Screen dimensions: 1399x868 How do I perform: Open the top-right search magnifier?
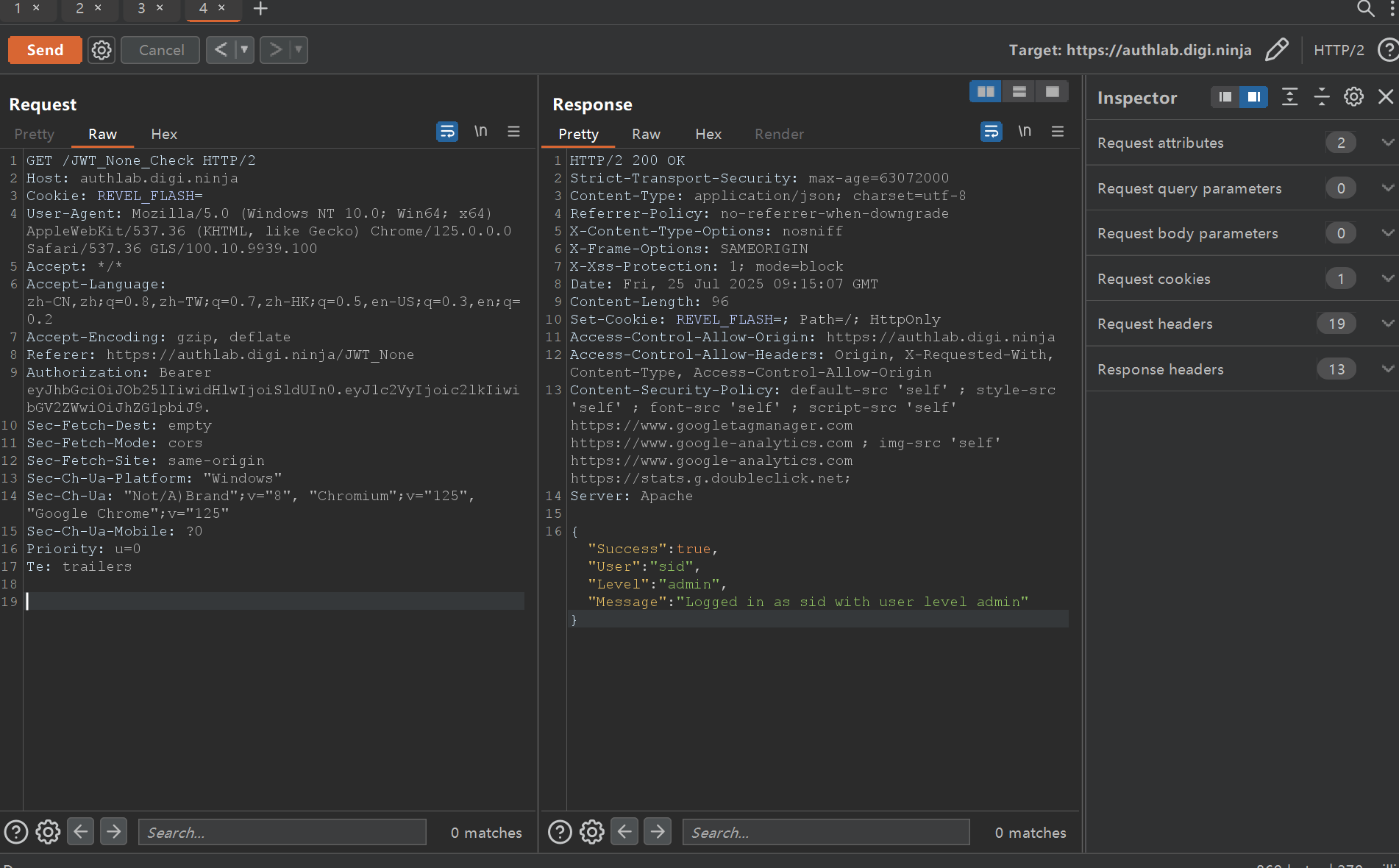(x=1365, y=9)
